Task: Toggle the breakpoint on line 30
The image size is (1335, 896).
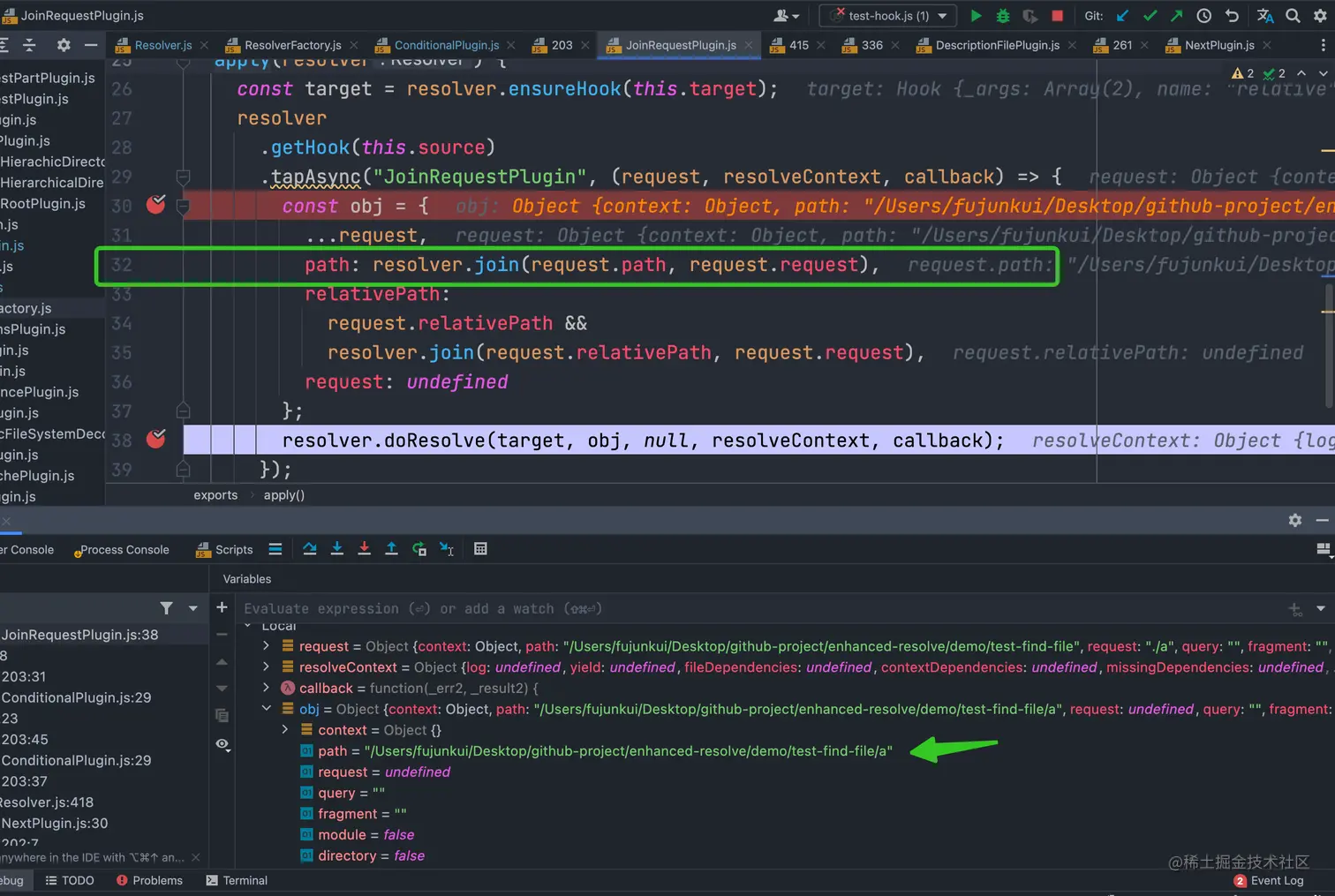Action: pyautogui.click(x=156, y=206)
